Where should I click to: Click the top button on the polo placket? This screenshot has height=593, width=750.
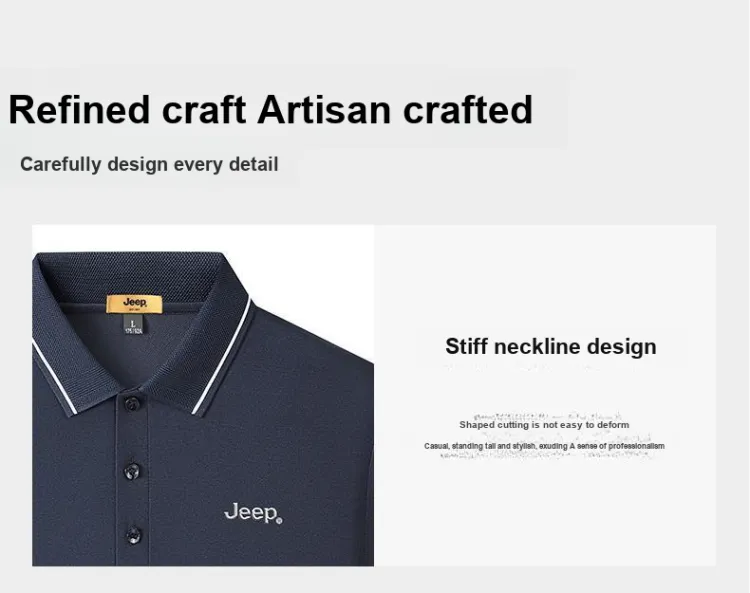[132, 403]
